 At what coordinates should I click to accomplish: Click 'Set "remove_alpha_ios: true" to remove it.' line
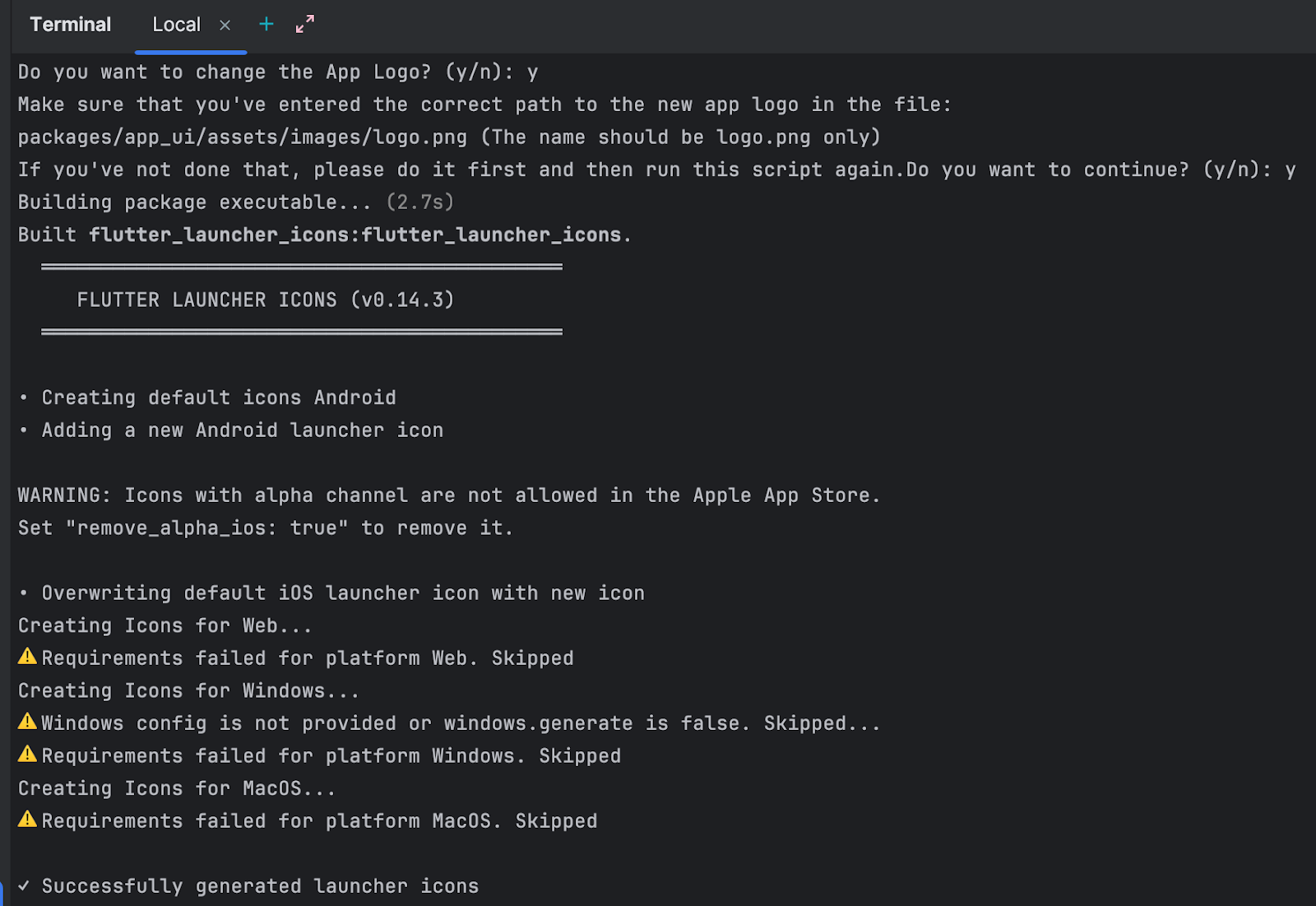[266, 528]
